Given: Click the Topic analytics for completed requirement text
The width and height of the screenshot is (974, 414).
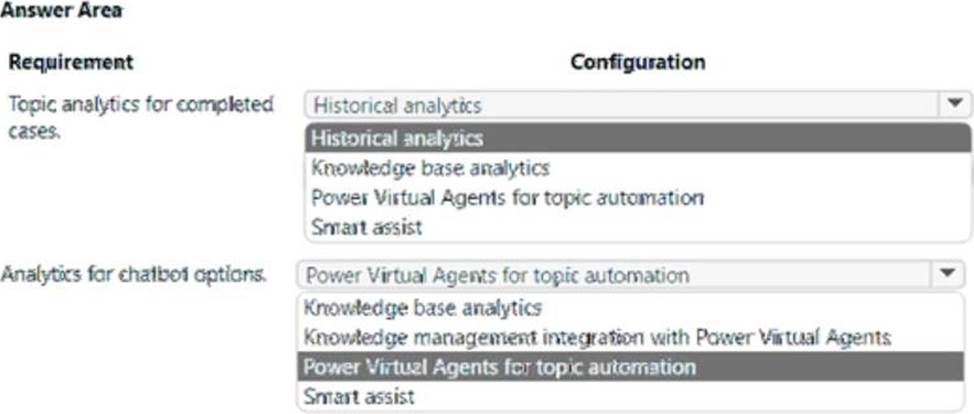Looking at the screenshot, I should point(140,104).
